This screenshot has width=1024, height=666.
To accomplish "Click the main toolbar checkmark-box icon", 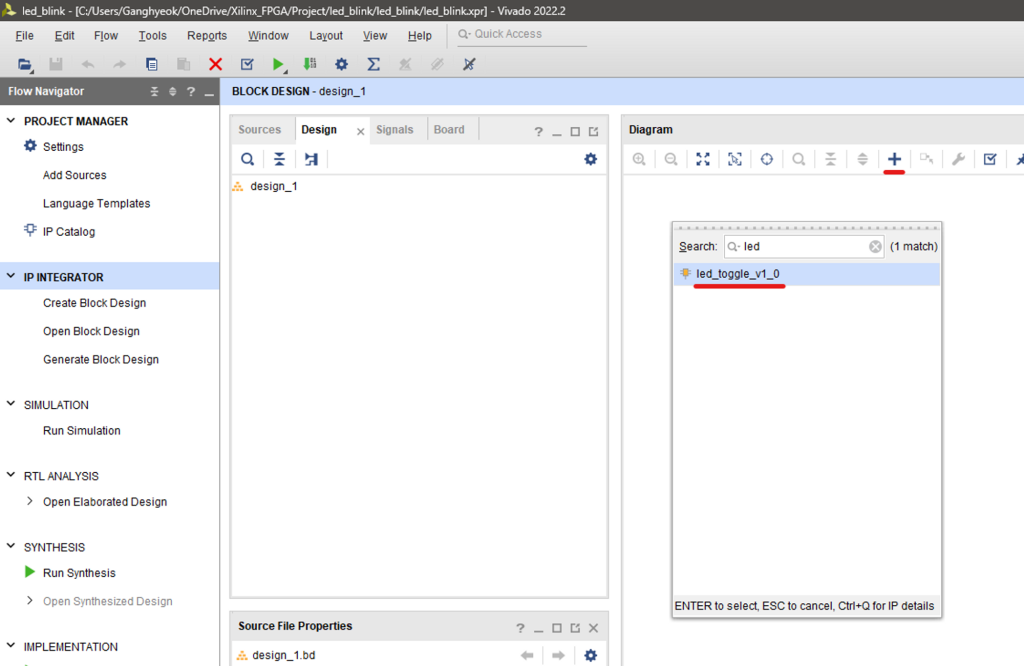I will [x=247, y=64].
